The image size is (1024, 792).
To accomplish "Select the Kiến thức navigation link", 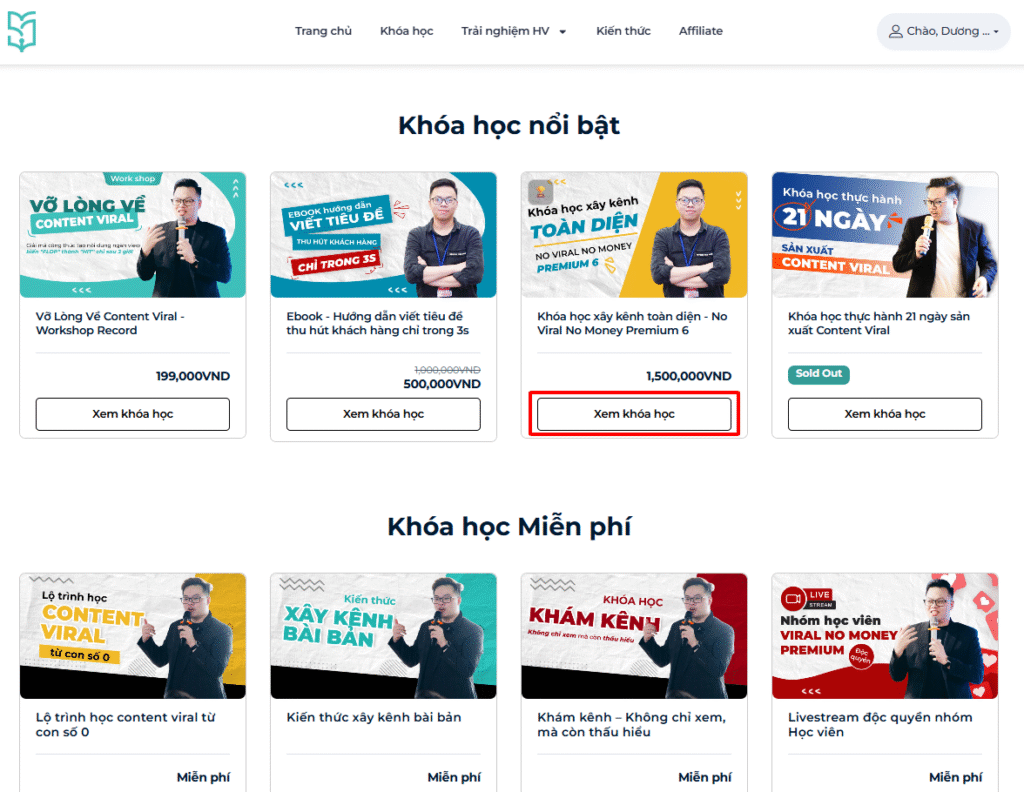I will pos(623,31).
